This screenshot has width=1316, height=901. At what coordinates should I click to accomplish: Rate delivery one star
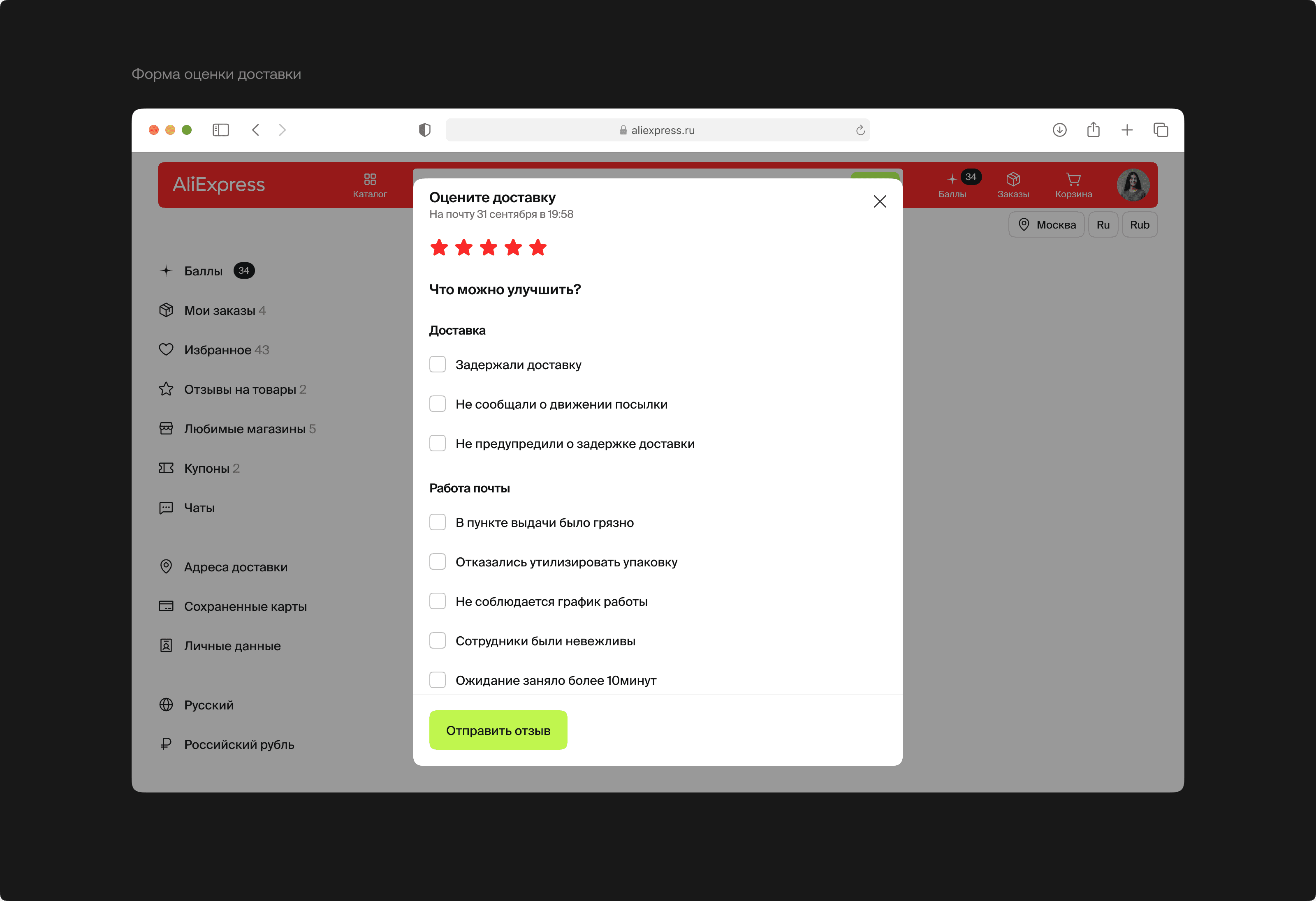pyautogui.click(x=439, y=247)
